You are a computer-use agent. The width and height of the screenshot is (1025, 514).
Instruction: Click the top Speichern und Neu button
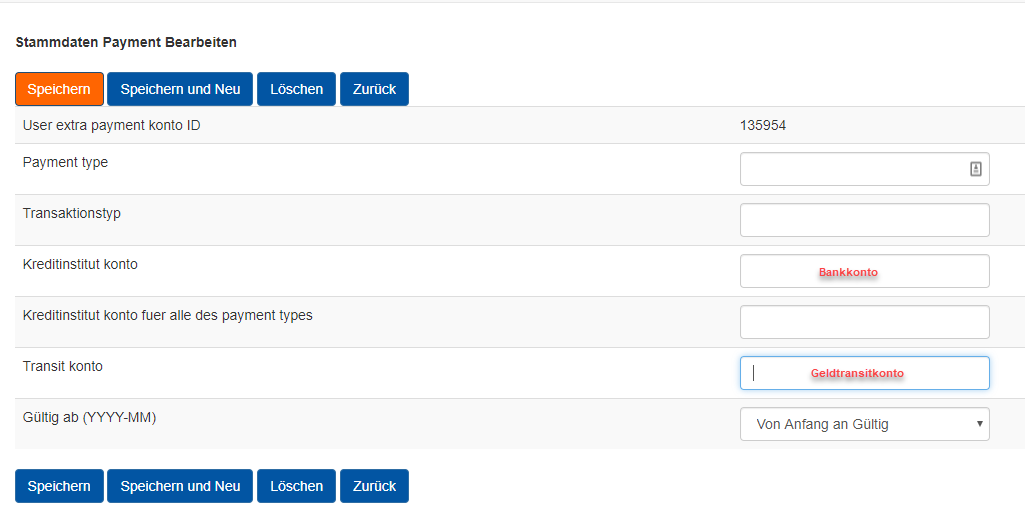180,89
